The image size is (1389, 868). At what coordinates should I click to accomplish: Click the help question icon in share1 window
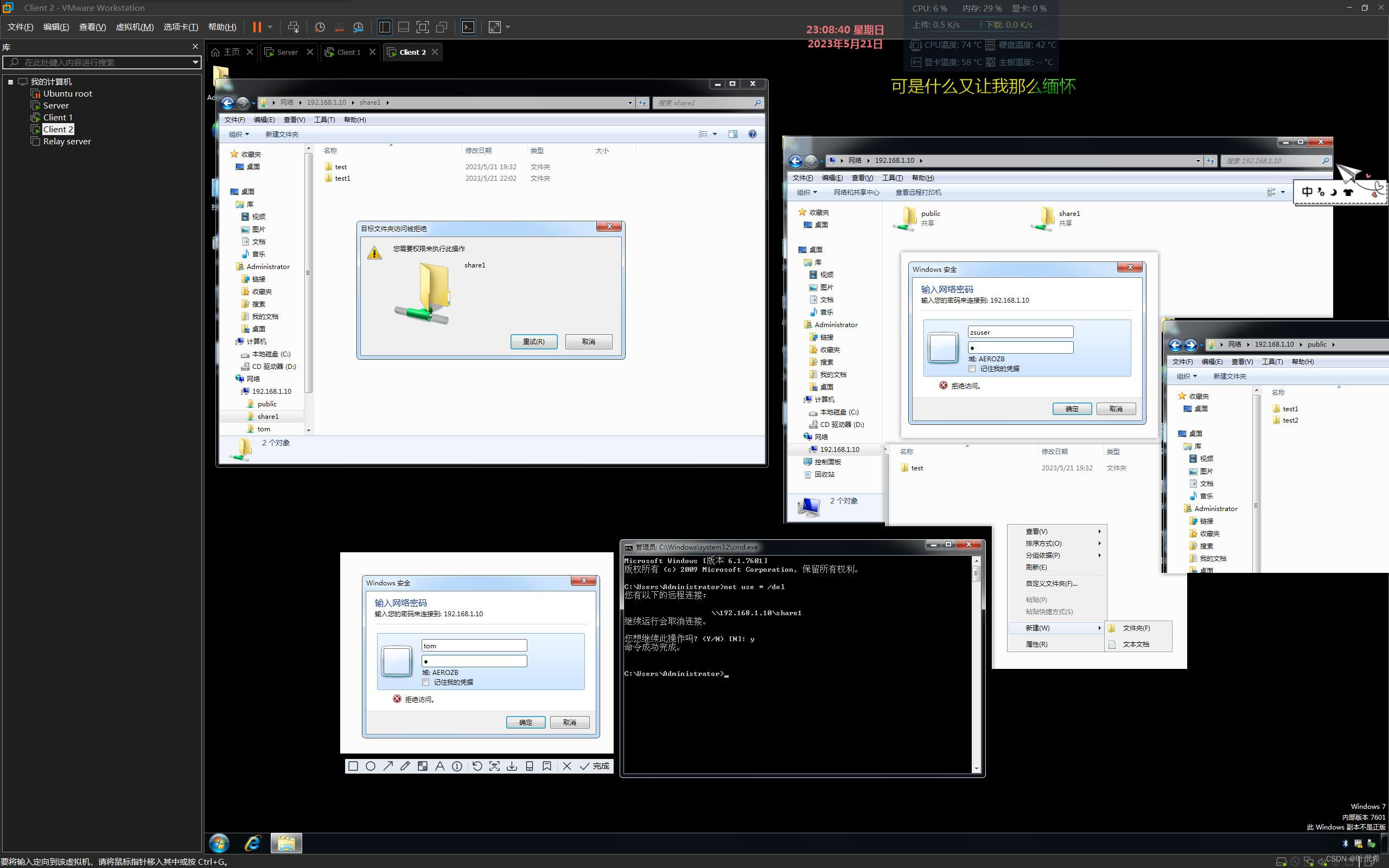click(752, 134)
